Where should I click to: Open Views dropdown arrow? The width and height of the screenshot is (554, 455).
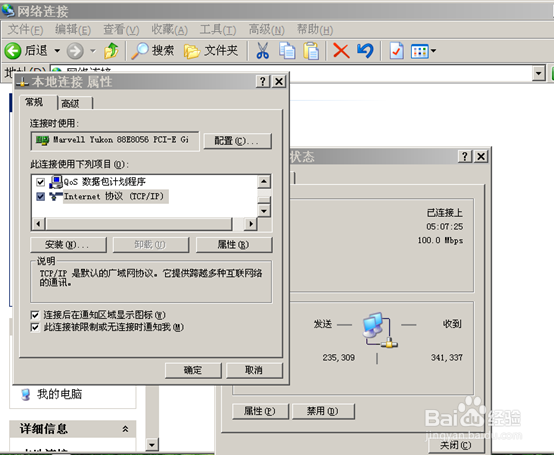click(x=433, y=51)
